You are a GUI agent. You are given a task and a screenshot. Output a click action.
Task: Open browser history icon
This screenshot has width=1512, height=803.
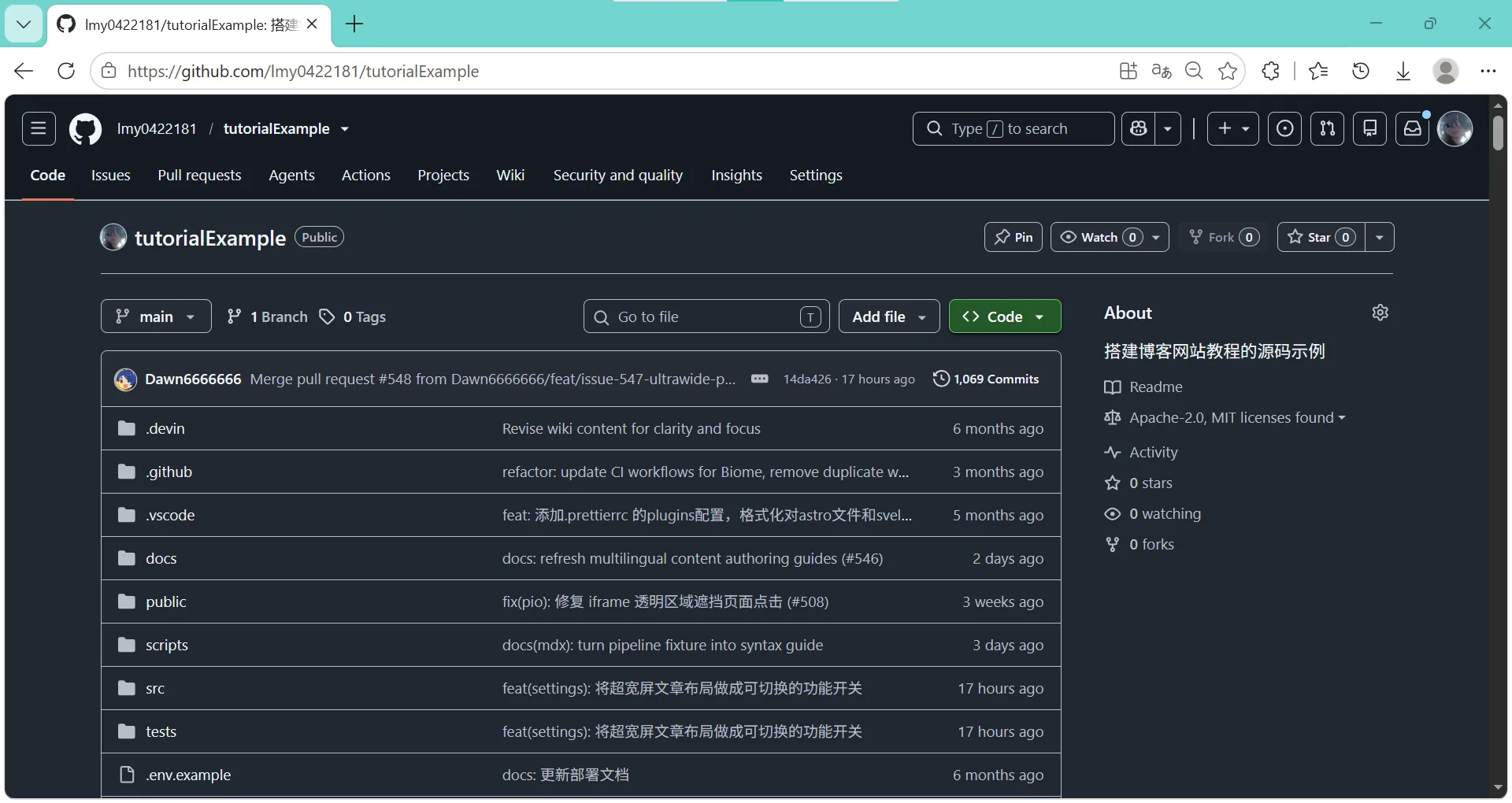pos(1361,71)
